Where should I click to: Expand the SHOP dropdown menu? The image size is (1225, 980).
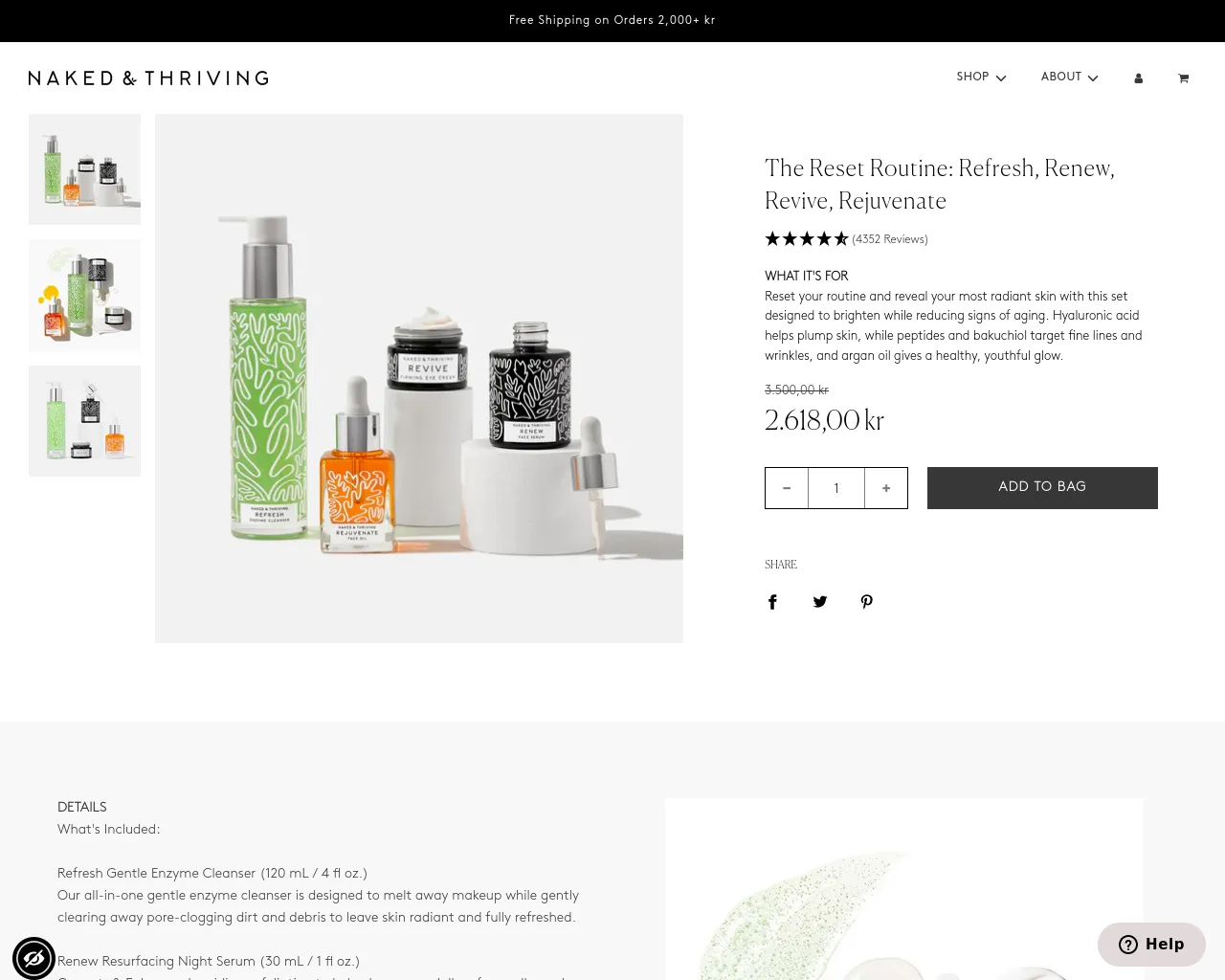[x=981, y=78]
